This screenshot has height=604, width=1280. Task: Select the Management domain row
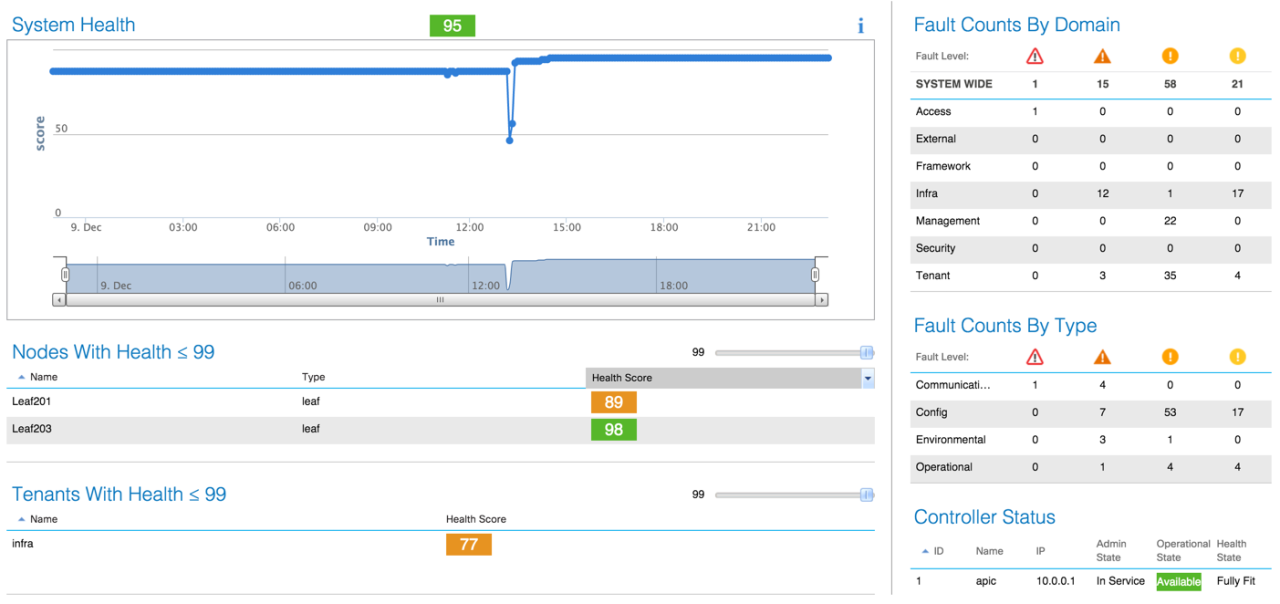pyautogui.click(x=1091, y=221)
